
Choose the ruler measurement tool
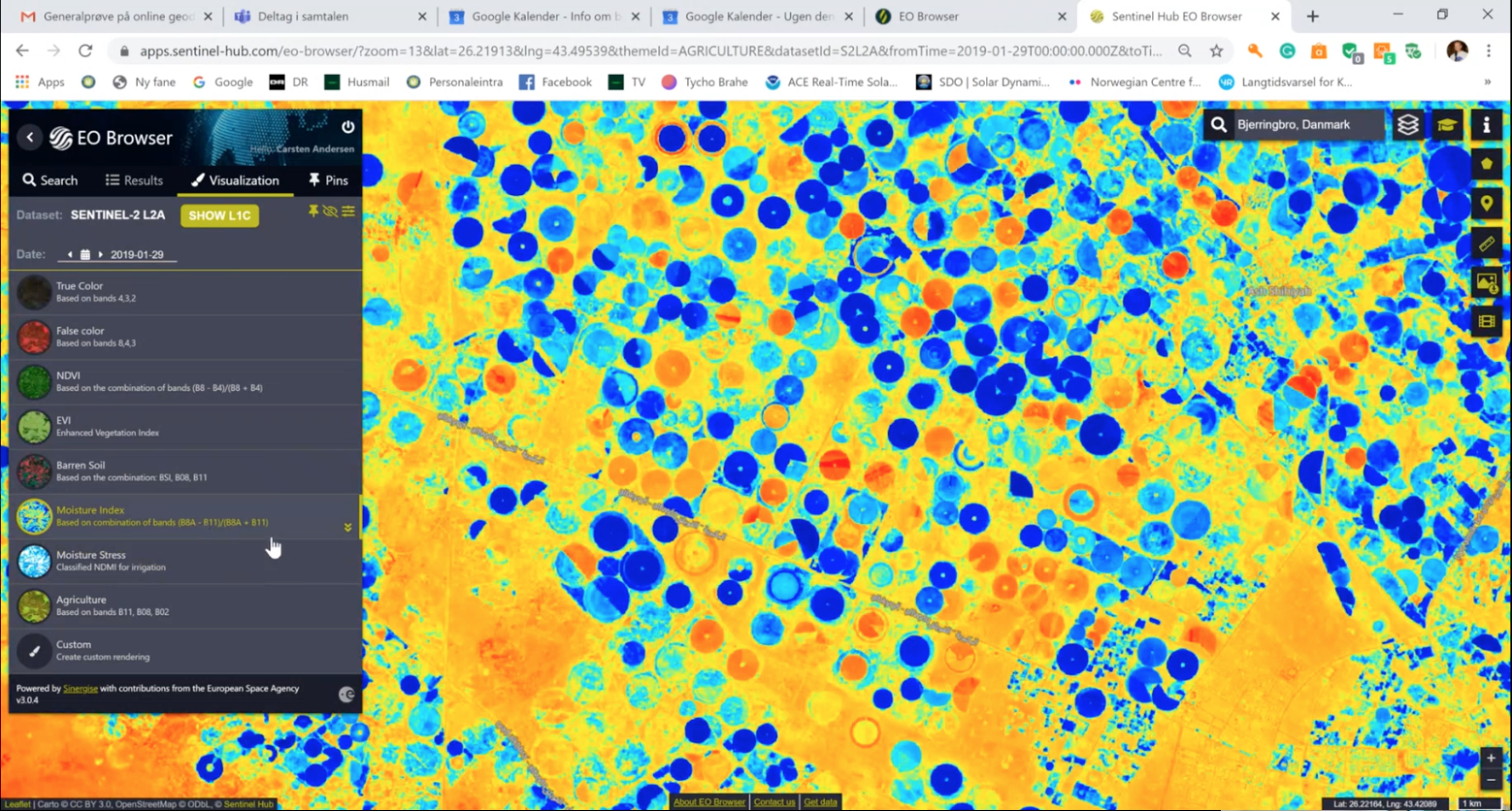coord(1486,243)
